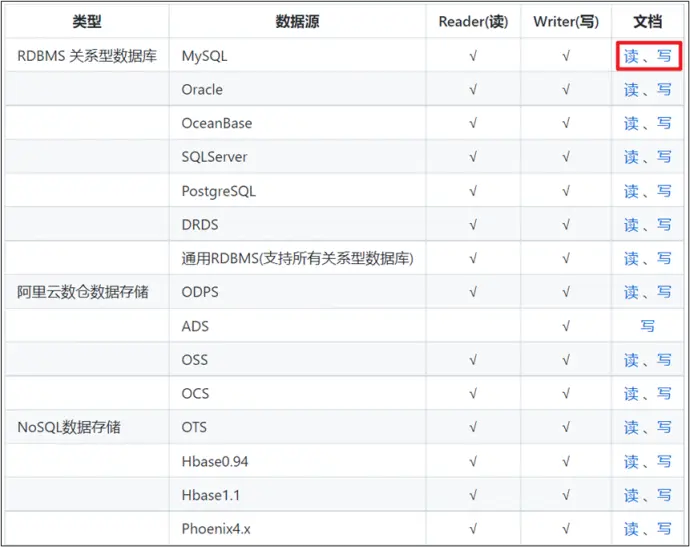Viewport: 690px width, 547px height.
Task: Click the Reader checkmark in ODPS row
Action: (473, 292)
